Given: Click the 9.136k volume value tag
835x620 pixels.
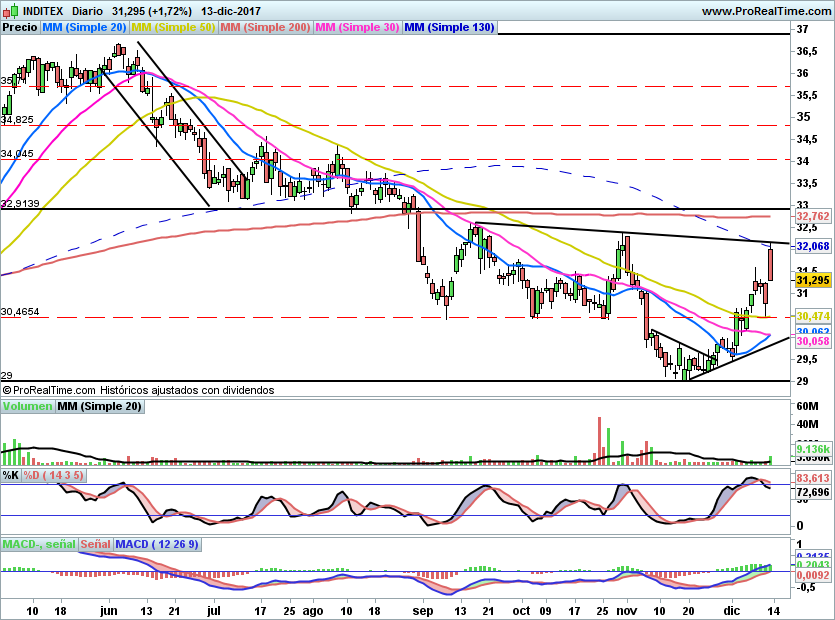Looking at the screenshot, I should 813,450.
